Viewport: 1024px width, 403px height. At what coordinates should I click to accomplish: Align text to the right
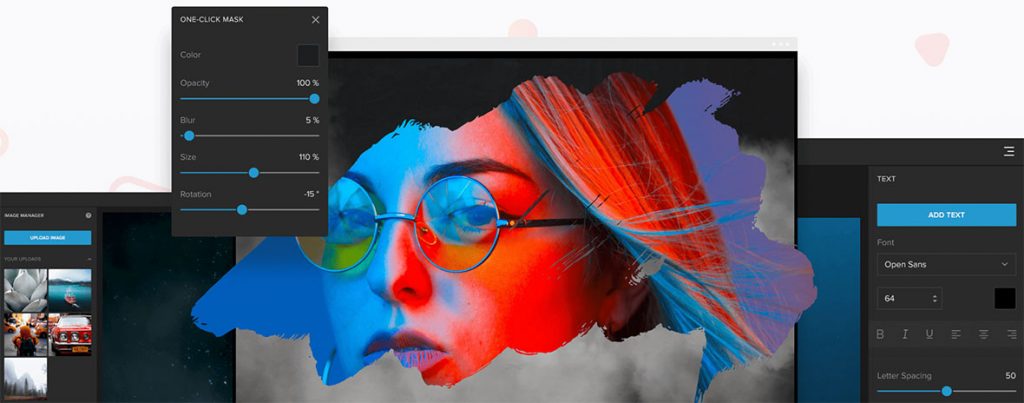1010,334
